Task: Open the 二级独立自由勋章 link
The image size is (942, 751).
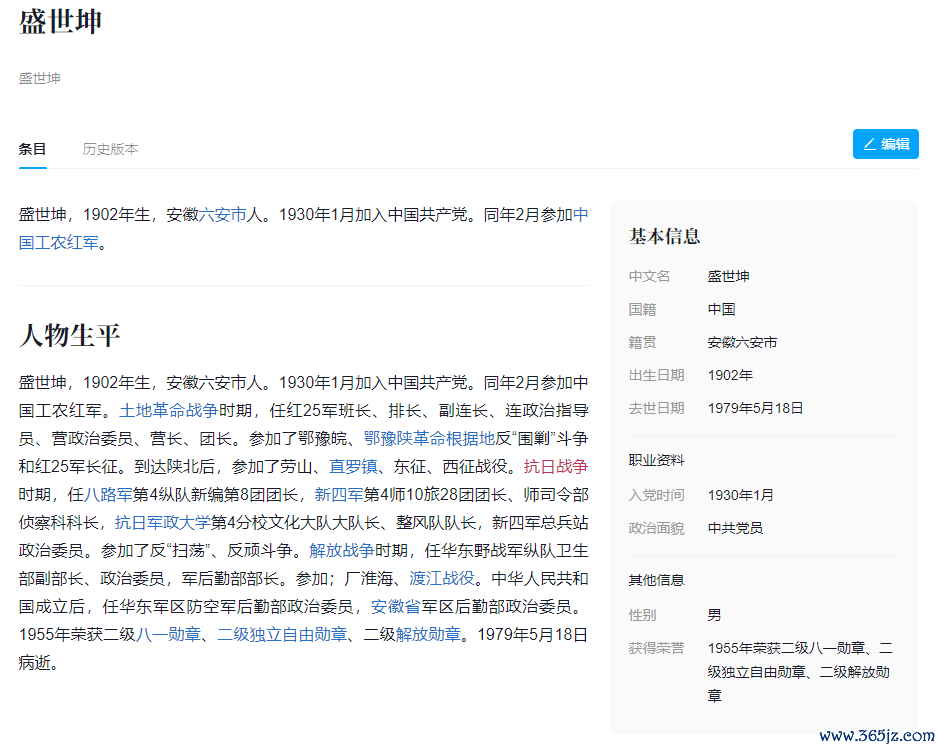Action: tap(282, 634)
